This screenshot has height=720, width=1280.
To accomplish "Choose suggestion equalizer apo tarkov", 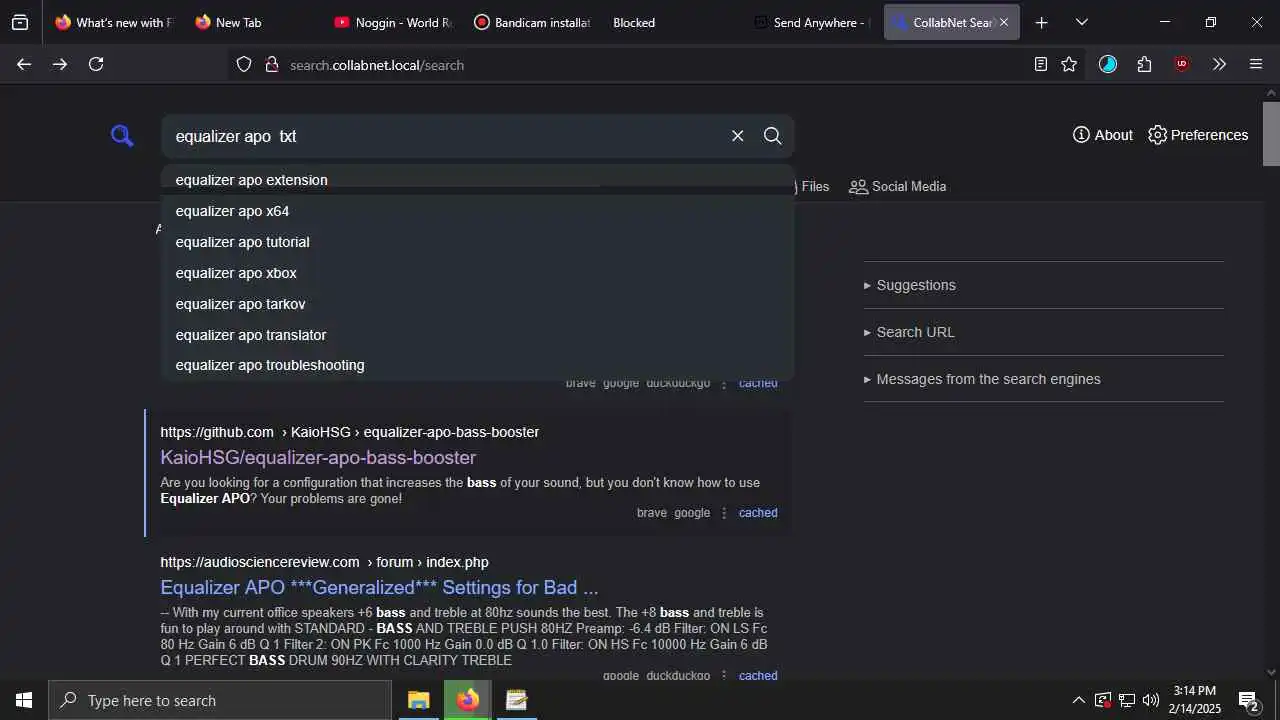I will [x=478, y=304].
